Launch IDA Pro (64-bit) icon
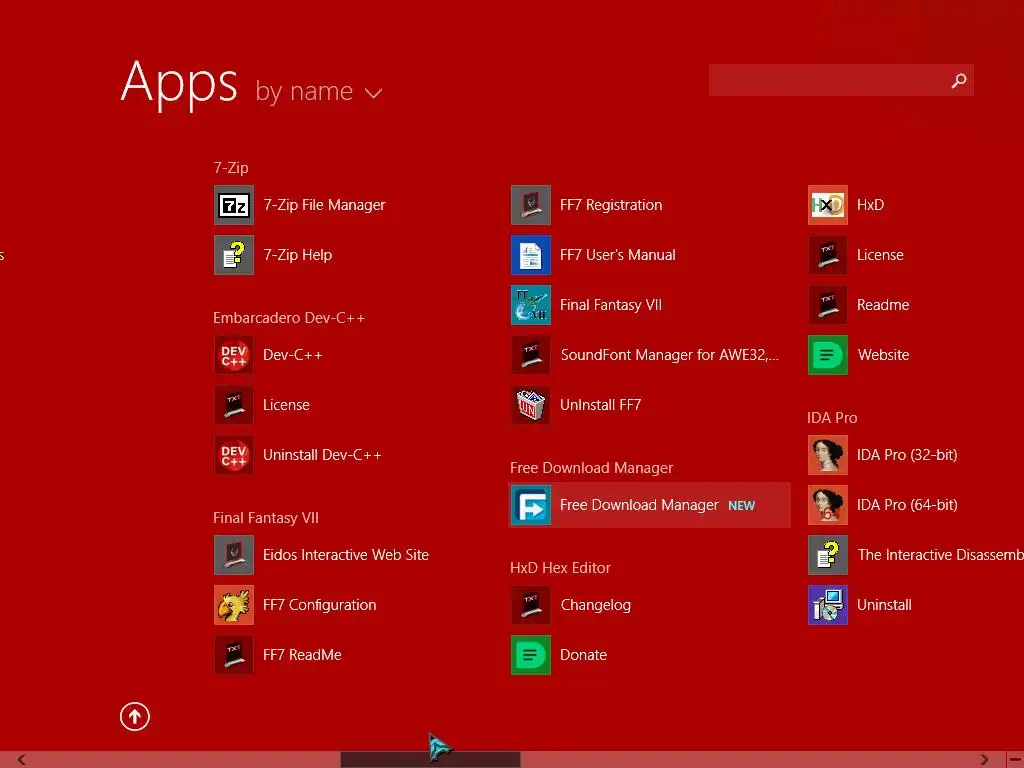Viewport: 1024px width, 768px height. [828, 505]
